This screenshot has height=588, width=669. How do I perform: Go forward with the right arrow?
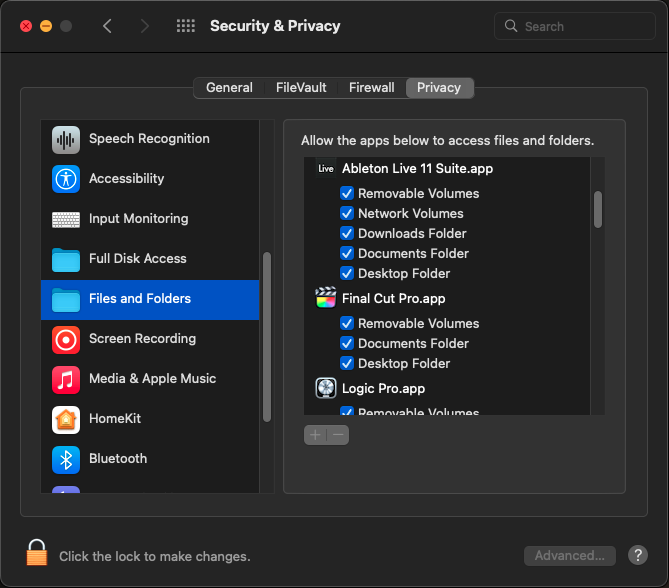pyautogui.click(x=145, y=26)
